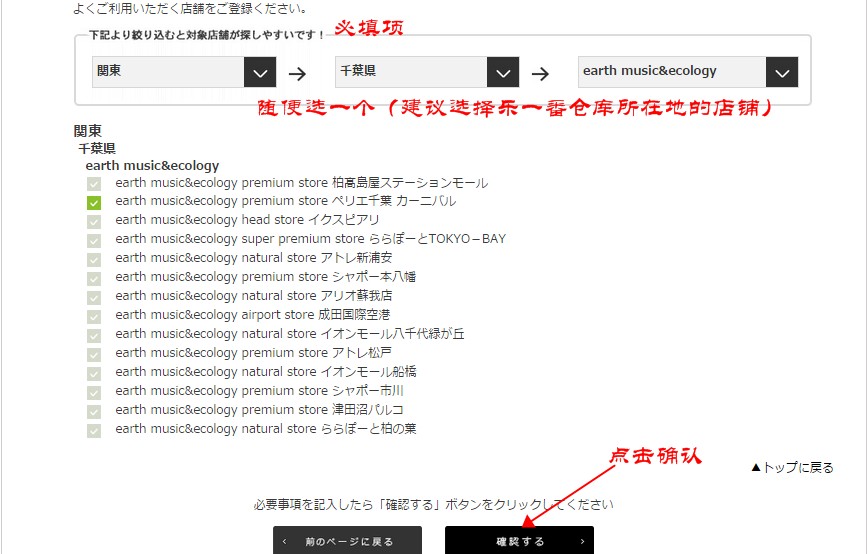Click the ▲トップに戻る link
The width and height of the screenshot is (867, 554).
[791, 467]
